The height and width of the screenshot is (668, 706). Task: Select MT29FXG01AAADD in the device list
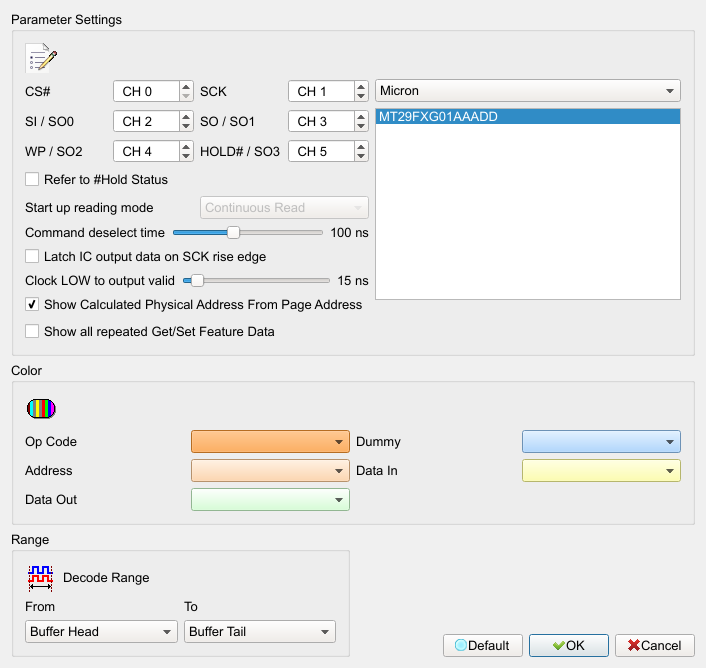(x=528, y=117)
